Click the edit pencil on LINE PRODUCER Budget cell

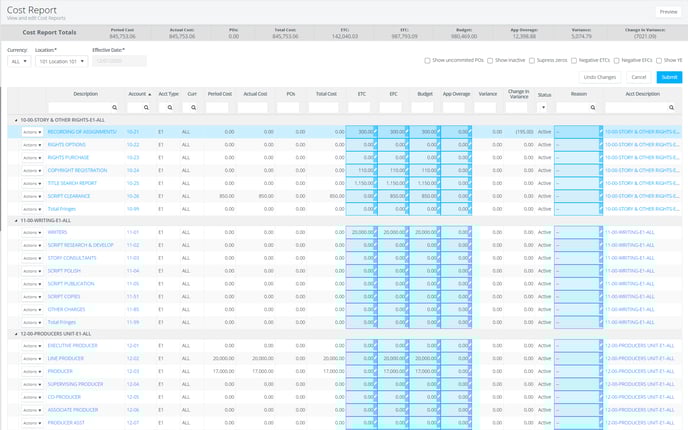(438, 357)
